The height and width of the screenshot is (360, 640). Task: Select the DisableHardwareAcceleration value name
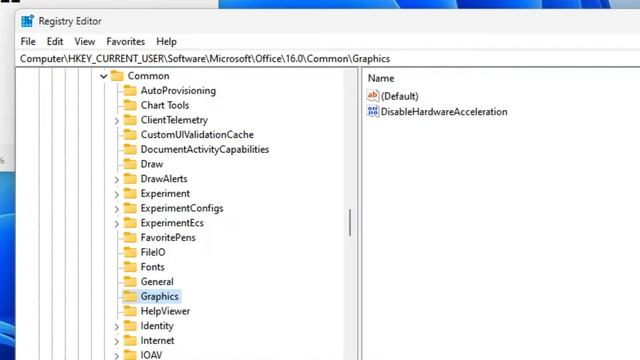click(x=444, y=112)
